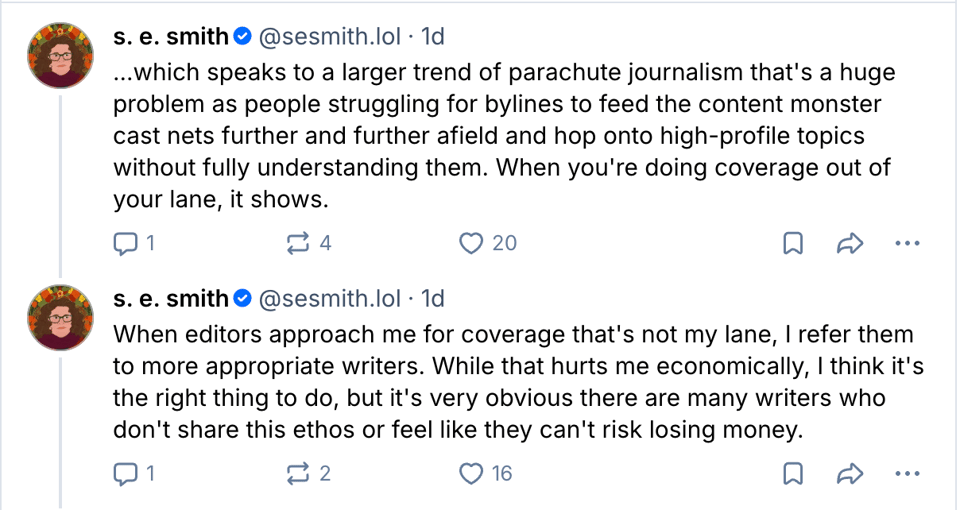The image size is (960, 510).
Task: Open the 1d timestamp of first post
Action: pos(433,37)
